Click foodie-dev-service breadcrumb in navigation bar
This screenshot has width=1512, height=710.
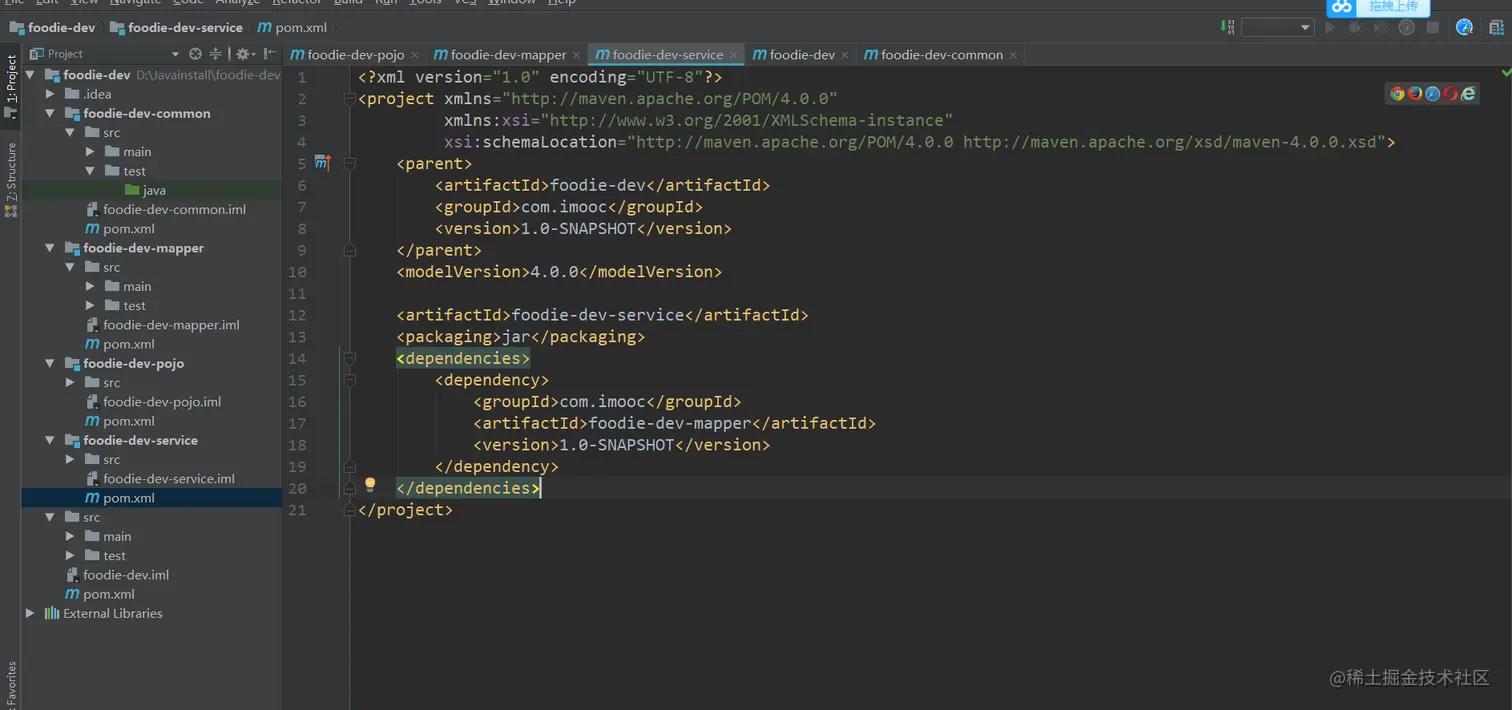[176, 28]
